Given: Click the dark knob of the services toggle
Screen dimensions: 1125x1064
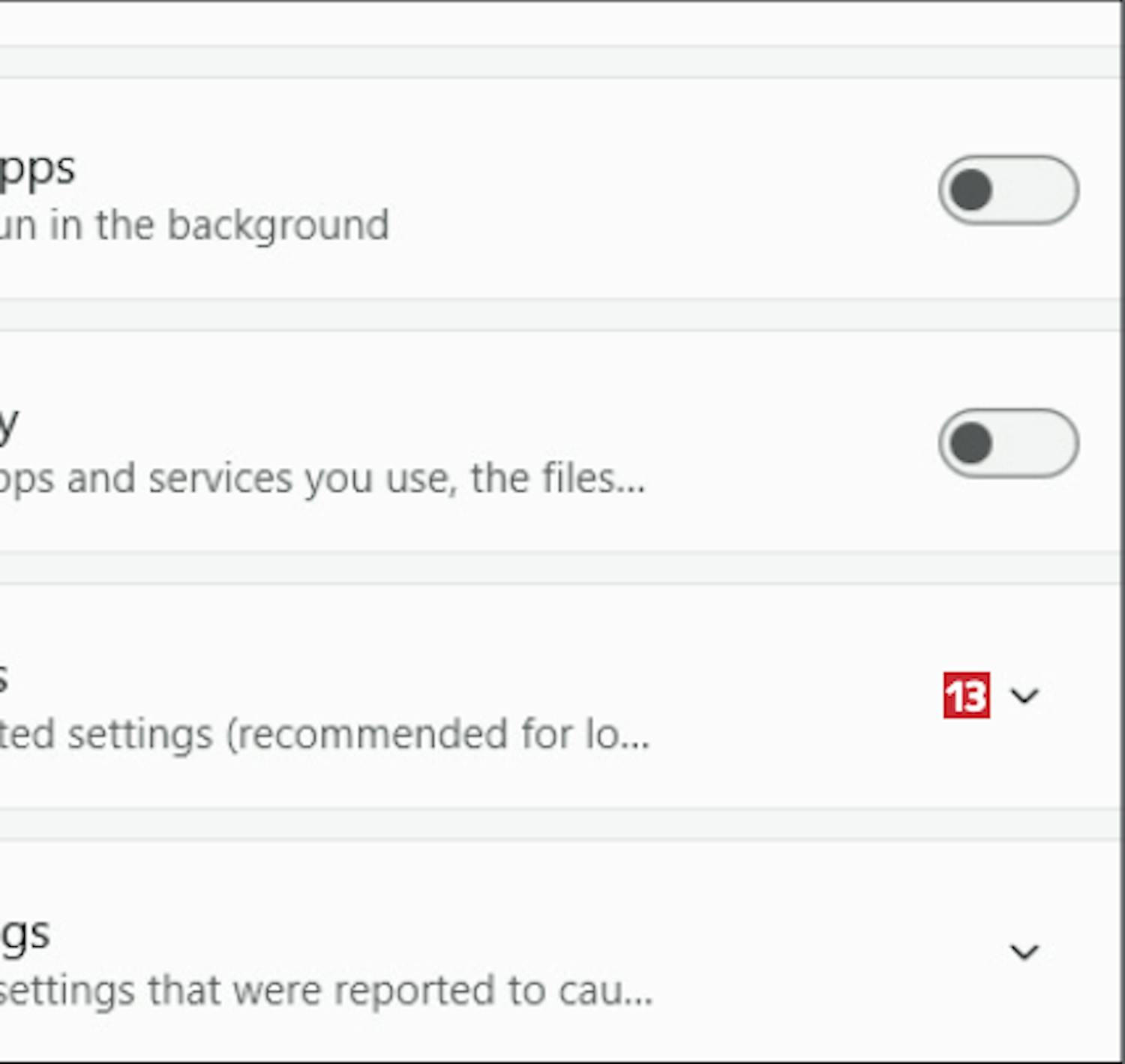Looking at the screenshot, I should pos(972,443).
